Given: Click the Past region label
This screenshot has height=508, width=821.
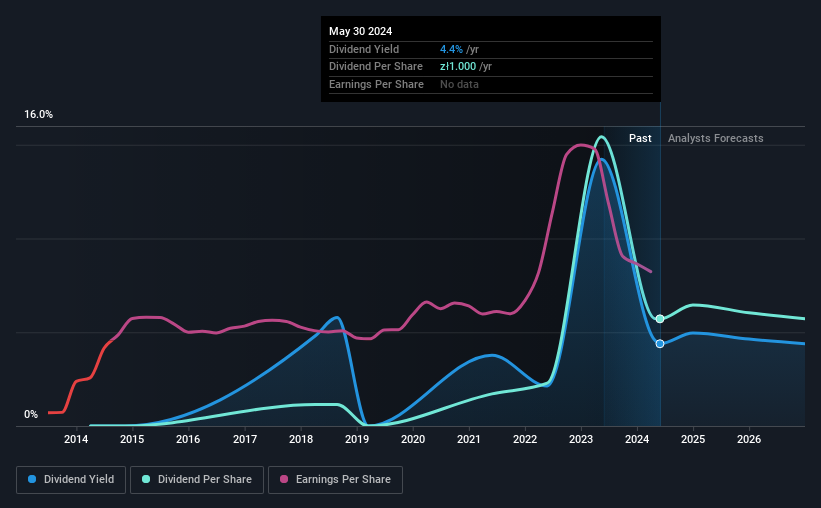Looking at the screenshot, I should click(x=640, y=138).
